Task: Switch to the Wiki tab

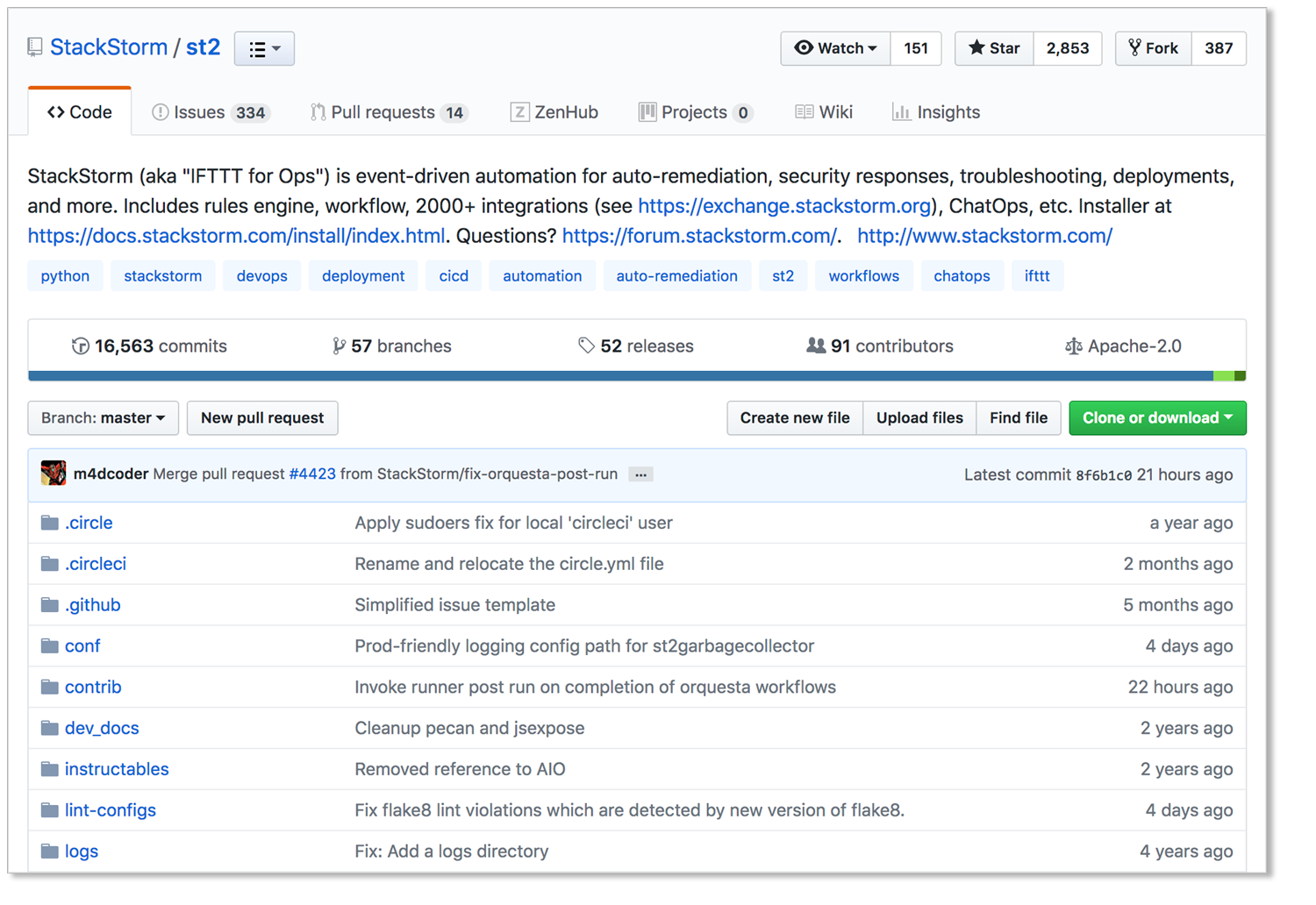Action: click(824, 112)
